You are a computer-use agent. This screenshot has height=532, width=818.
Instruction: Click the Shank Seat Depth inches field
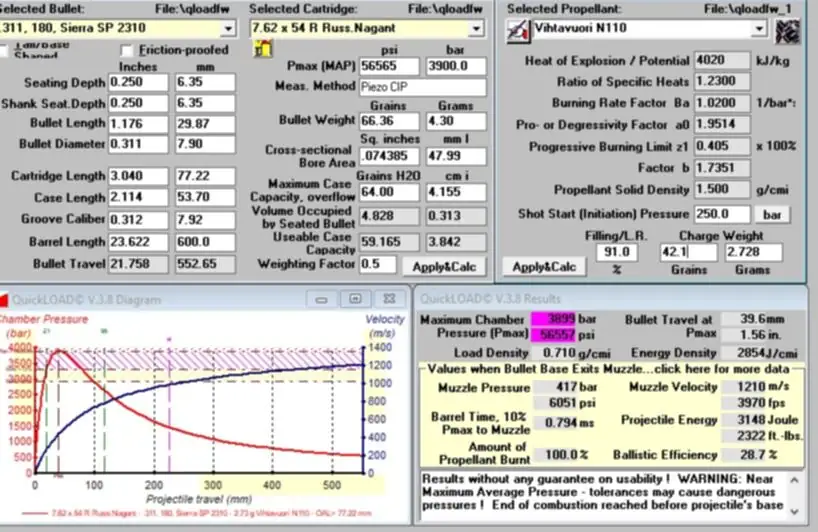pos(138,103)
